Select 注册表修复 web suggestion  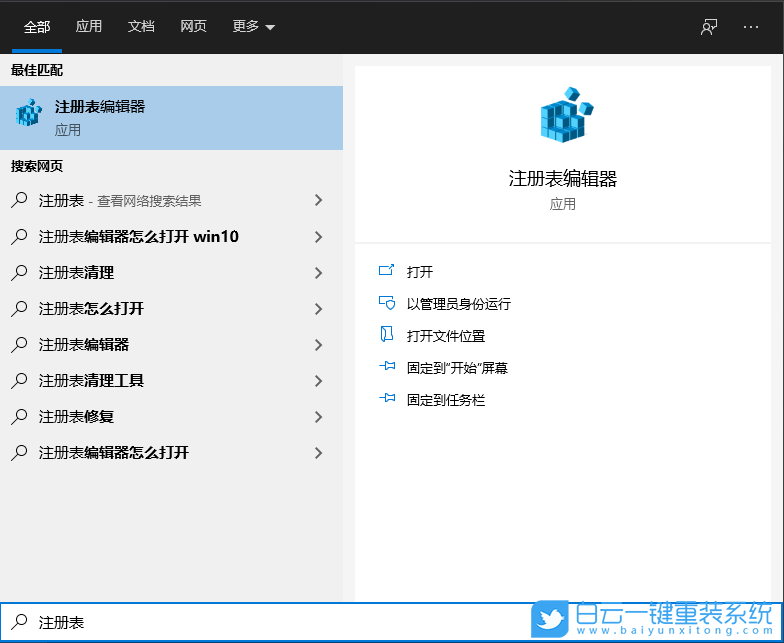pyautogui.click(x=172, y=416)
